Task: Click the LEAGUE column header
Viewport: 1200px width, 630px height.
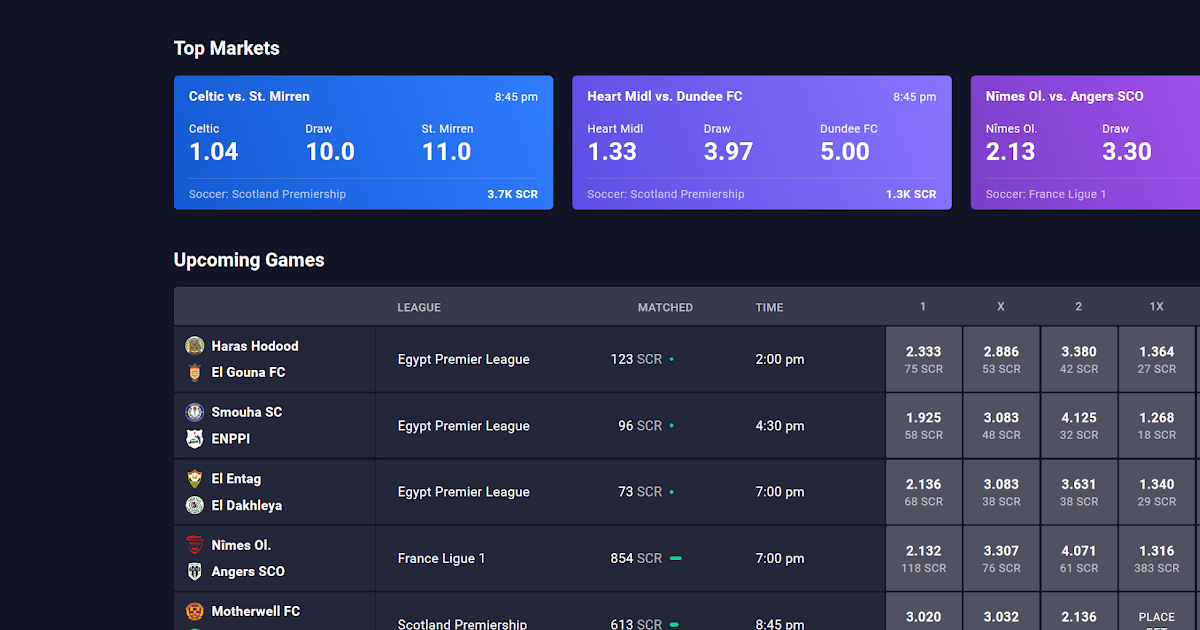Action: tap(419, 307)
